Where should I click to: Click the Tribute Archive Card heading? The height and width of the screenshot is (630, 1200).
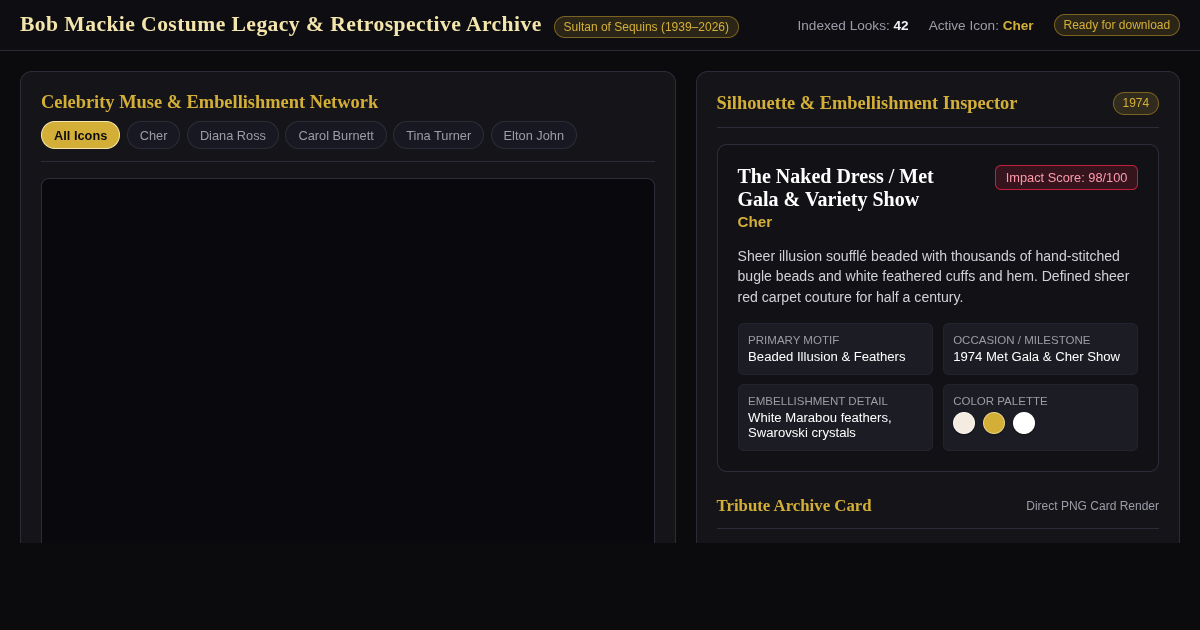point(794,506)
